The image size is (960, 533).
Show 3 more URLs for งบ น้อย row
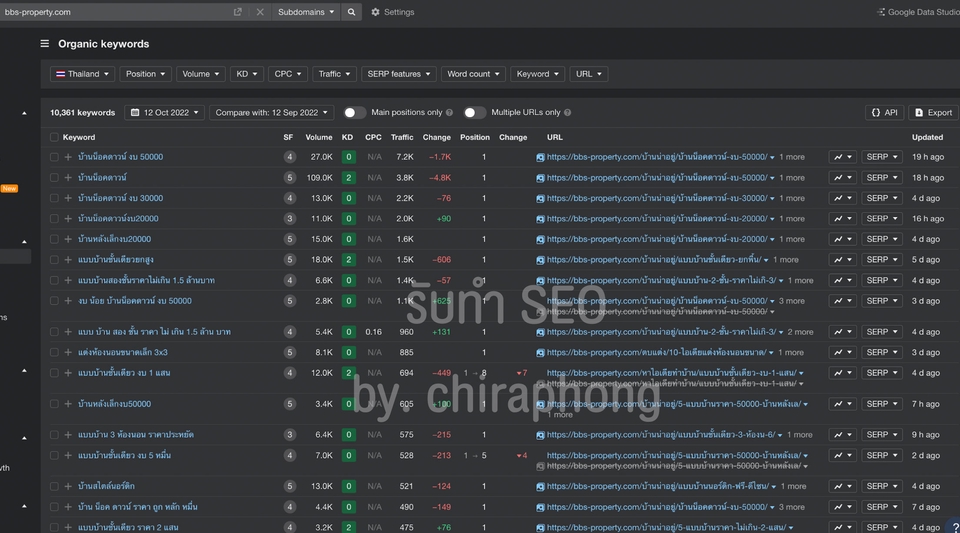coord(792,301)
